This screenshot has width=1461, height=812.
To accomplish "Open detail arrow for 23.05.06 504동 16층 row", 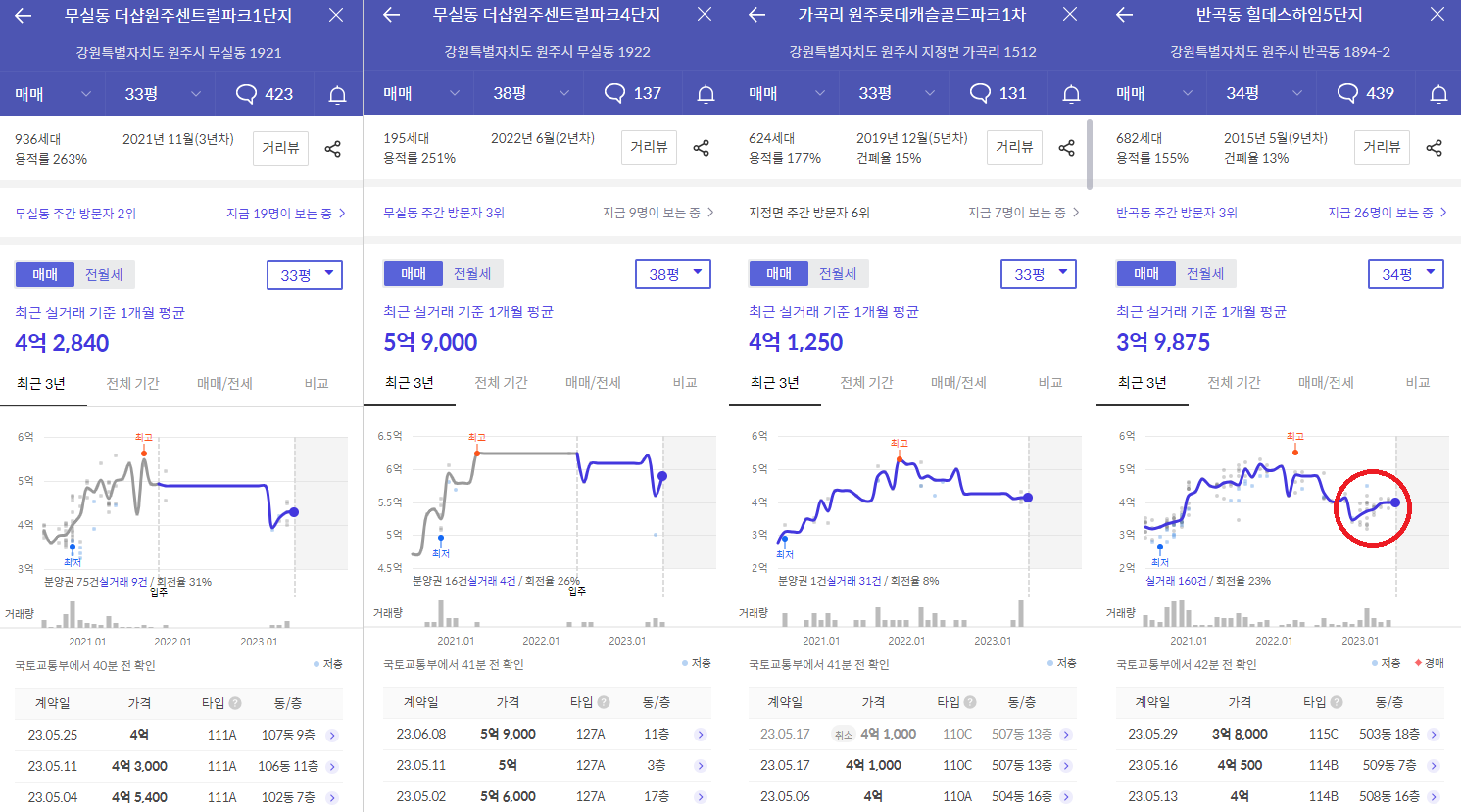I will click(x=1066, y=797).
